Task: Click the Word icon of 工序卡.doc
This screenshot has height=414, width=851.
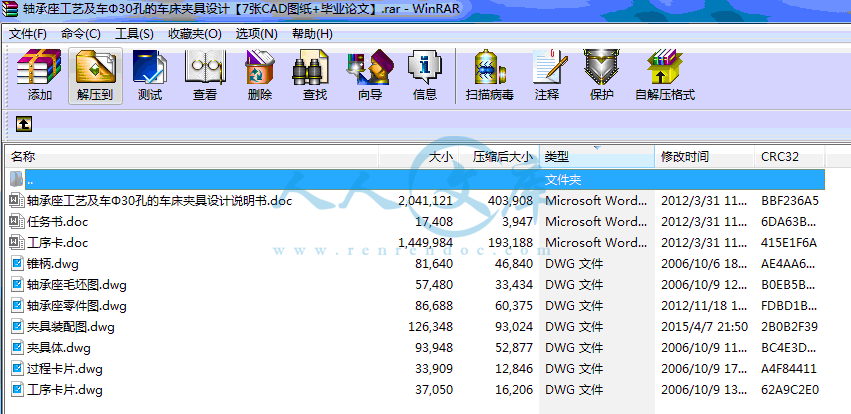Action: coord(17,243)
